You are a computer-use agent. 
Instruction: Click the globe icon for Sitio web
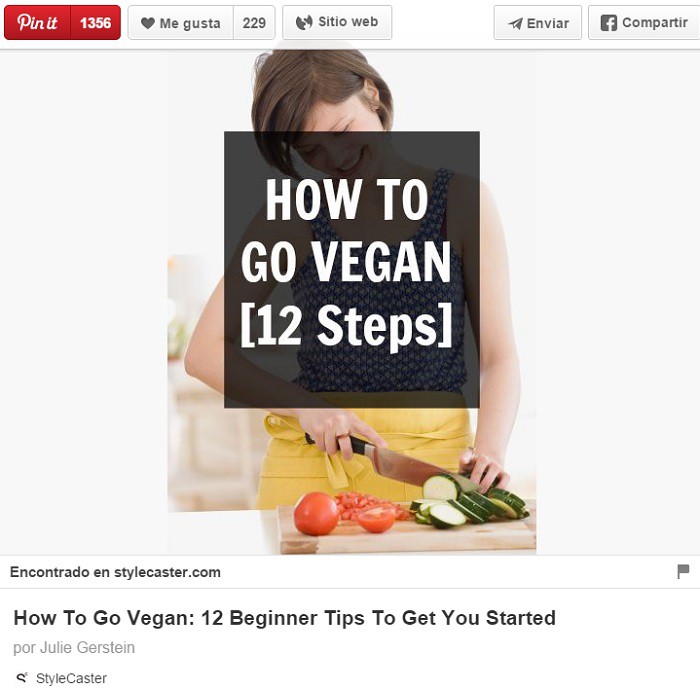[x=304, y=22]
